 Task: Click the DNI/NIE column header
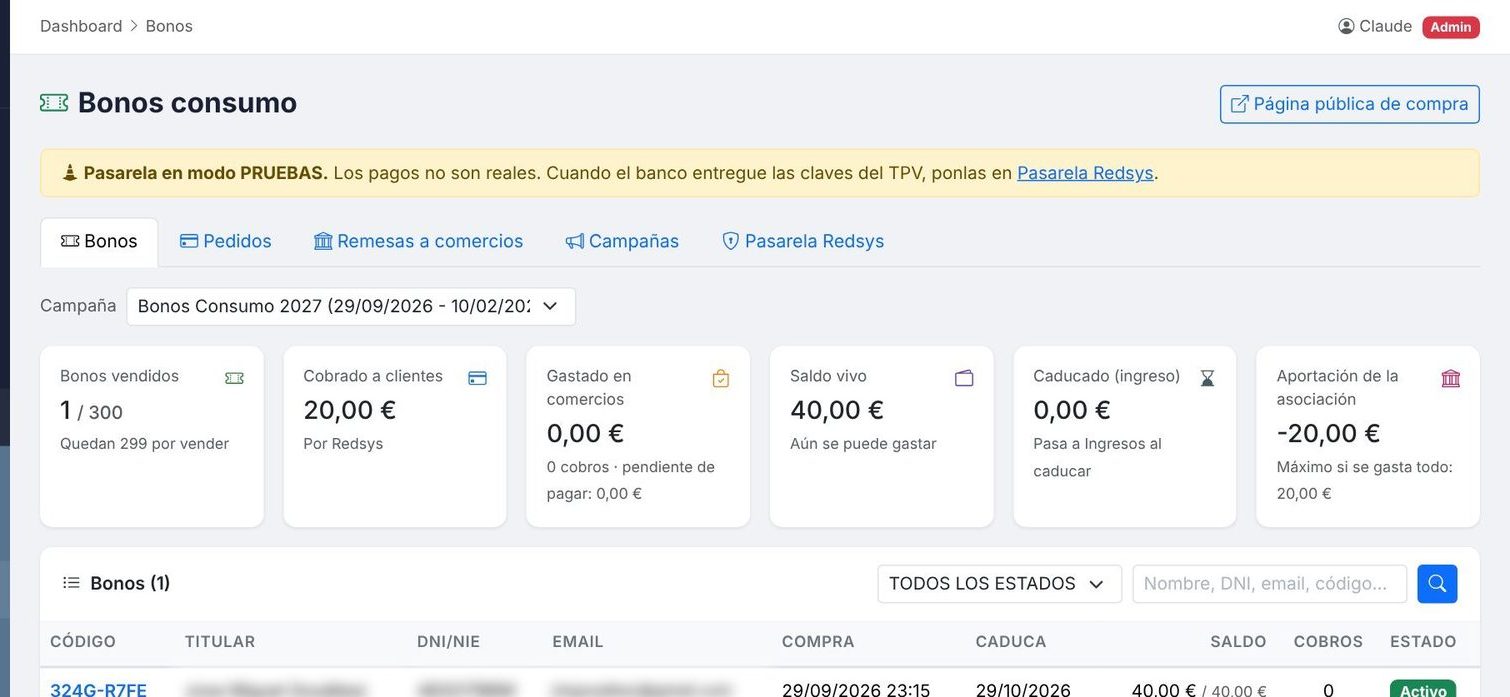pos(448,642)
